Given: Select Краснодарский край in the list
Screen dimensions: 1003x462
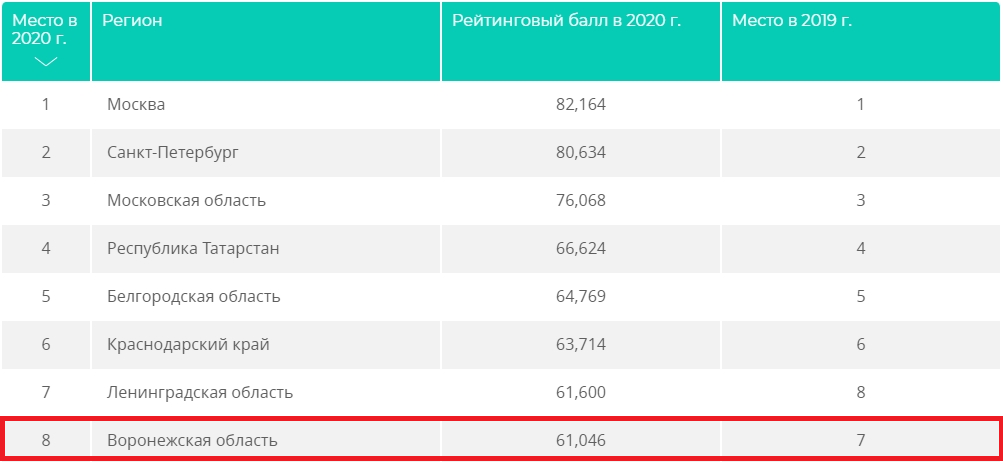Looking at the screenshot, I should click(188, 344).
